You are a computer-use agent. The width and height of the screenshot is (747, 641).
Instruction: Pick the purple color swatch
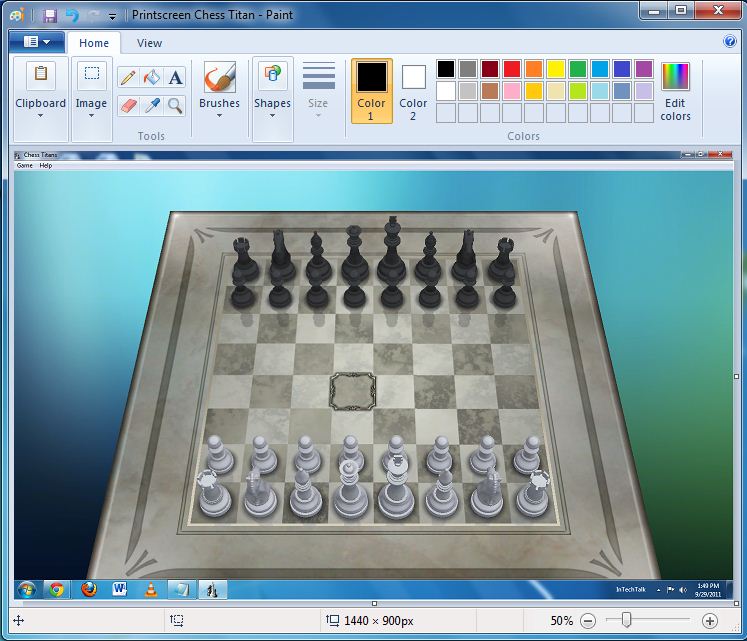pyautogui.click(x=644, y=69)
